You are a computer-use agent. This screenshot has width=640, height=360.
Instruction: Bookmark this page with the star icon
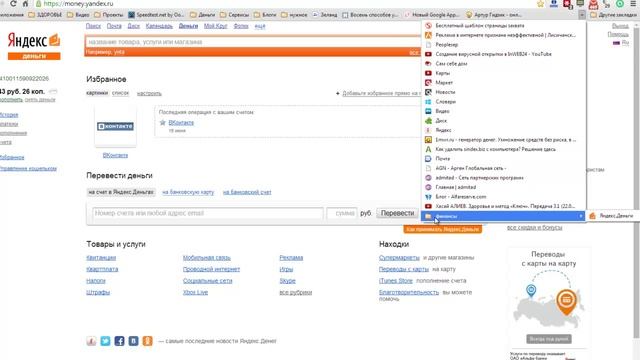[540, 4]
